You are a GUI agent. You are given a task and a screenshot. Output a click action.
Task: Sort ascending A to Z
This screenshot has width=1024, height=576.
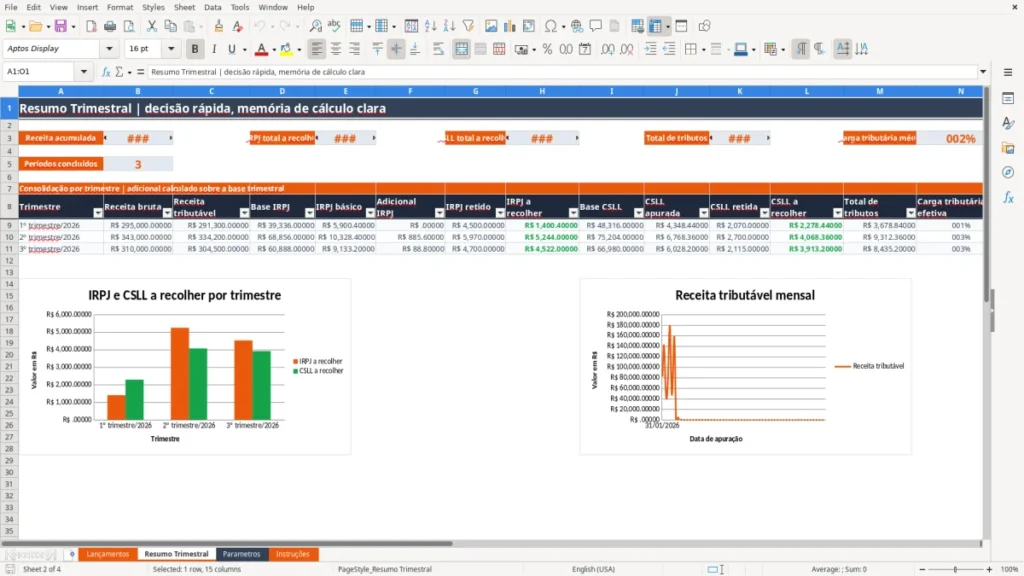tap(430, 26)
